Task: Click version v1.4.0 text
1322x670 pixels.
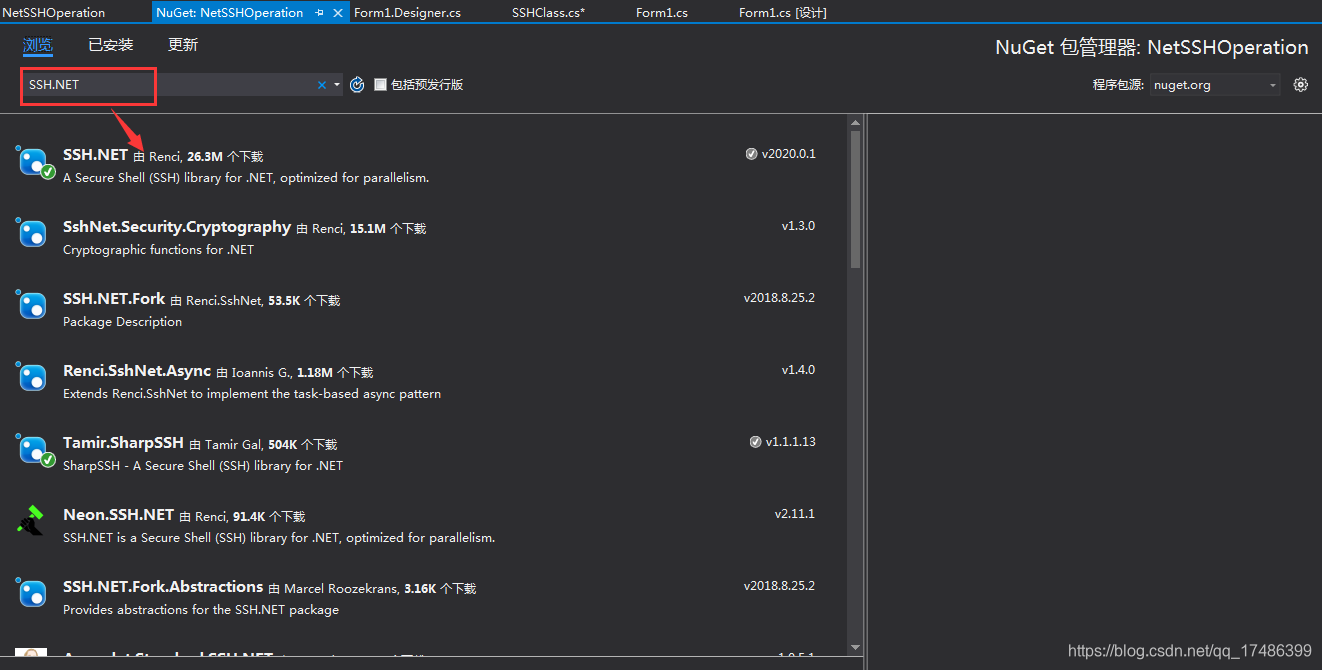Action: point(798,370)
